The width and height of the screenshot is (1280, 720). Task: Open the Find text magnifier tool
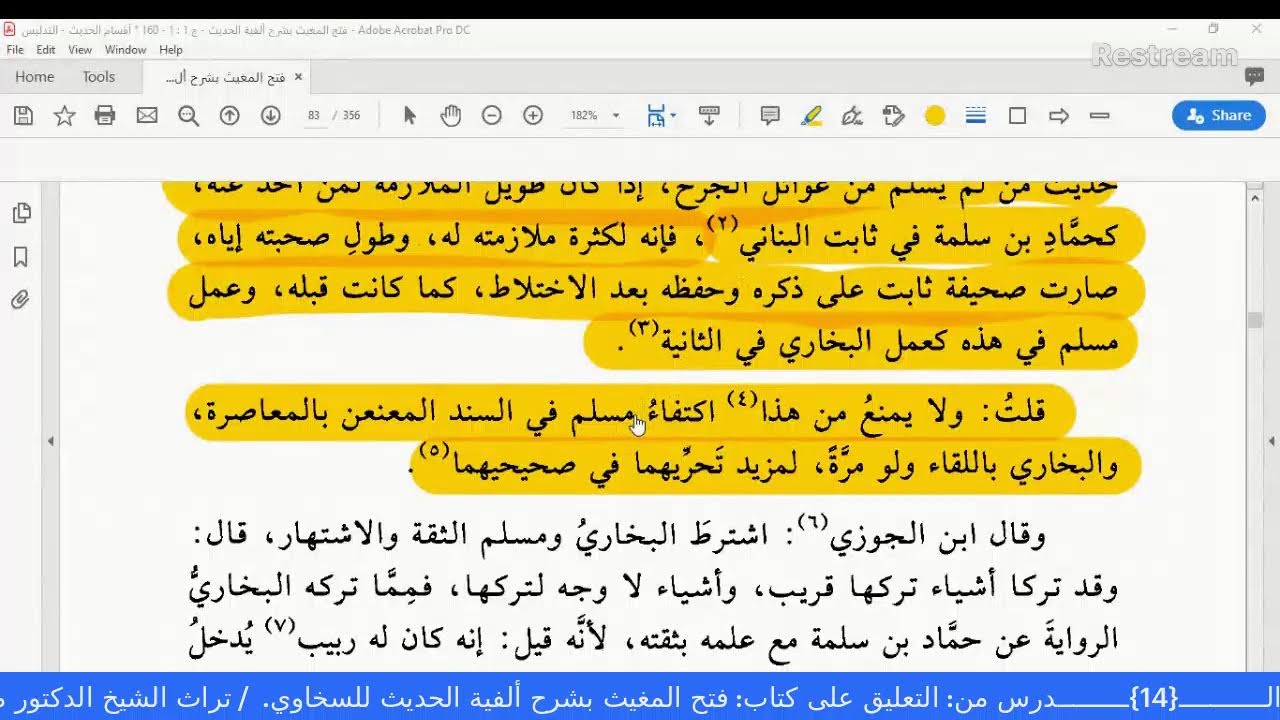pos(188,116)
